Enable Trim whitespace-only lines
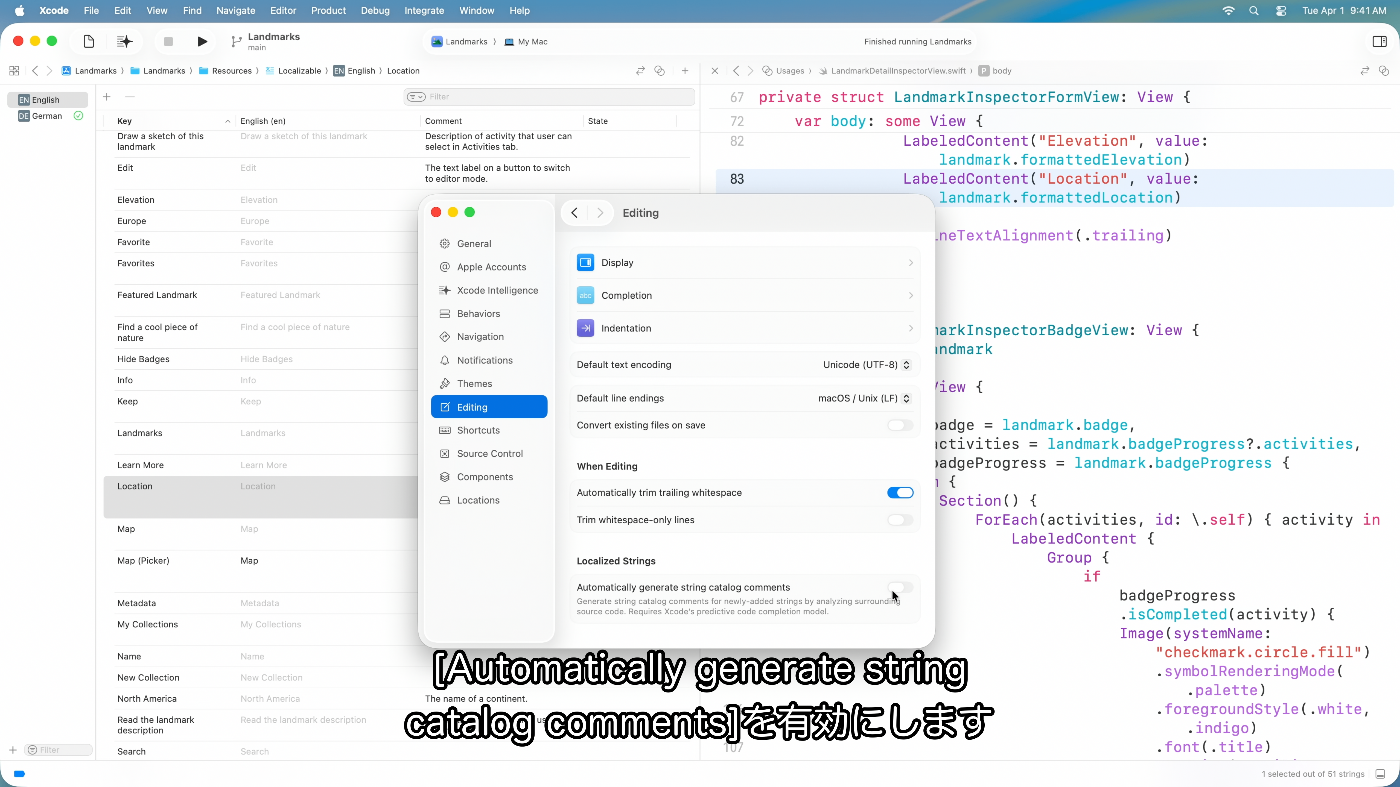The height and width of the screenshot is (787, 1400). 900,520
